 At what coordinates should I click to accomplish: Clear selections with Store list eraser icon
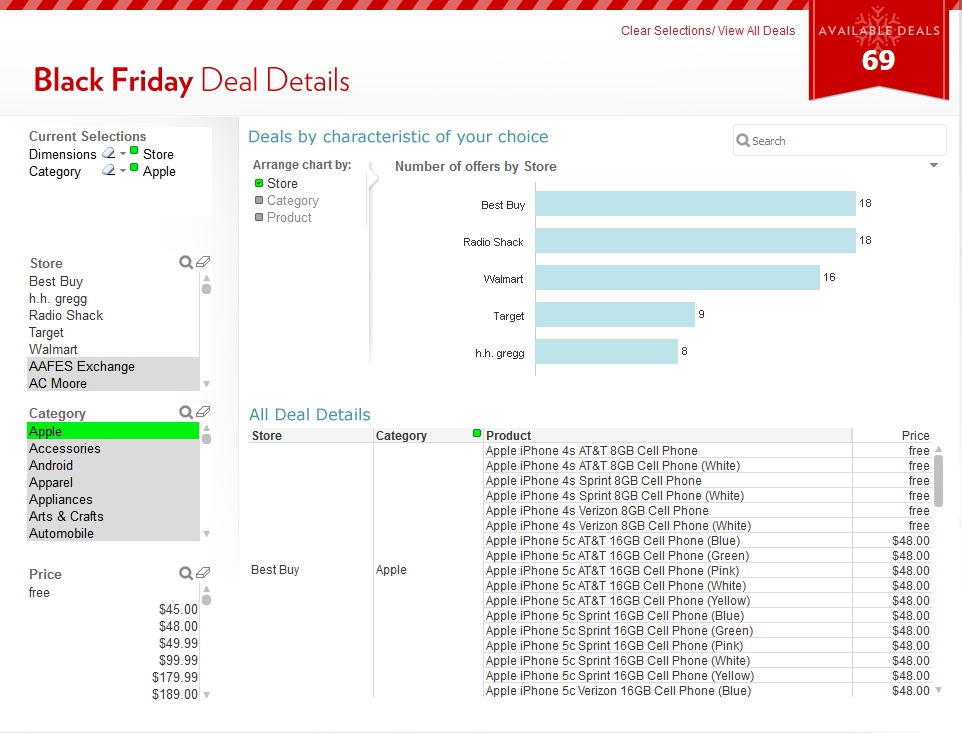203,262
